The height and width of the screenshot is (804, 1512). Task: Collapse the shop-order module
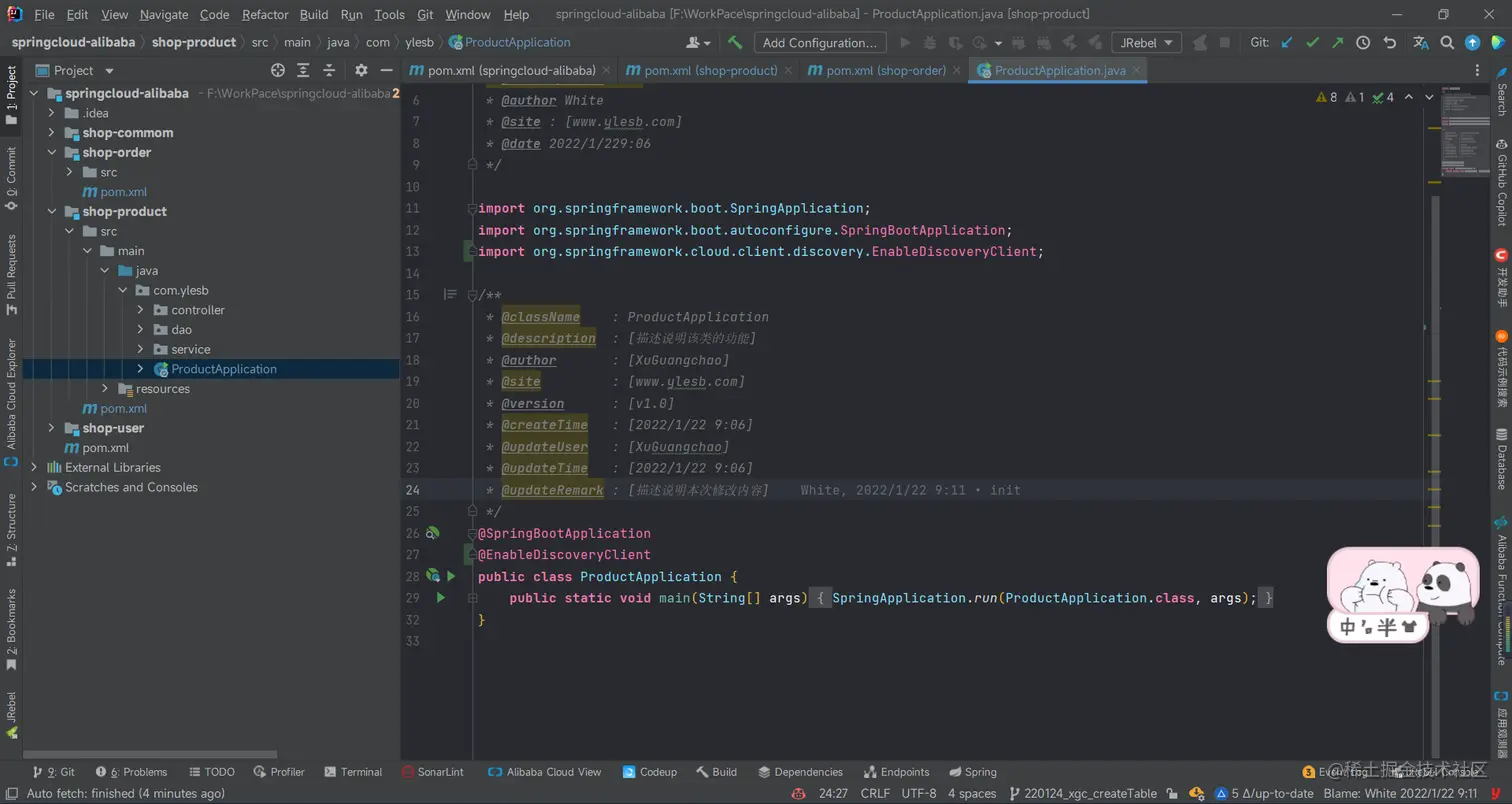coord(51,152)
